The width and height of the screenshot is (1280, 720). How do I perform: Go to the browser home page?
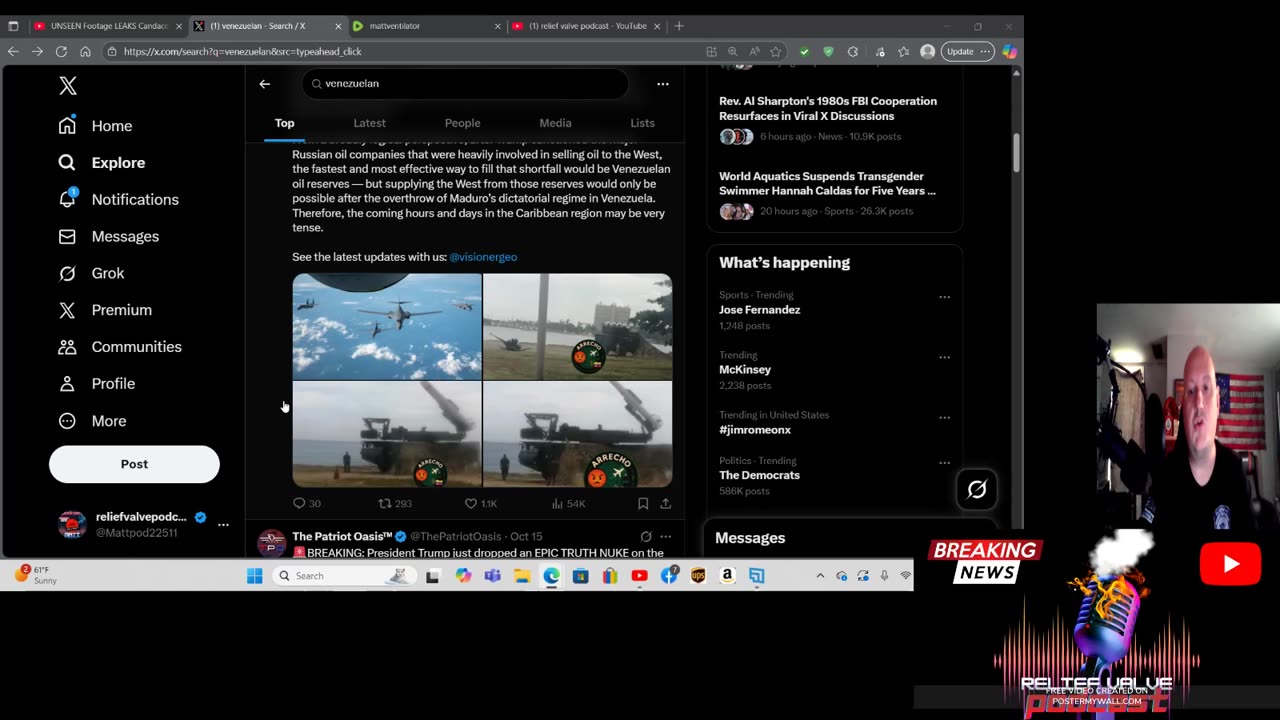pos(85,51)
